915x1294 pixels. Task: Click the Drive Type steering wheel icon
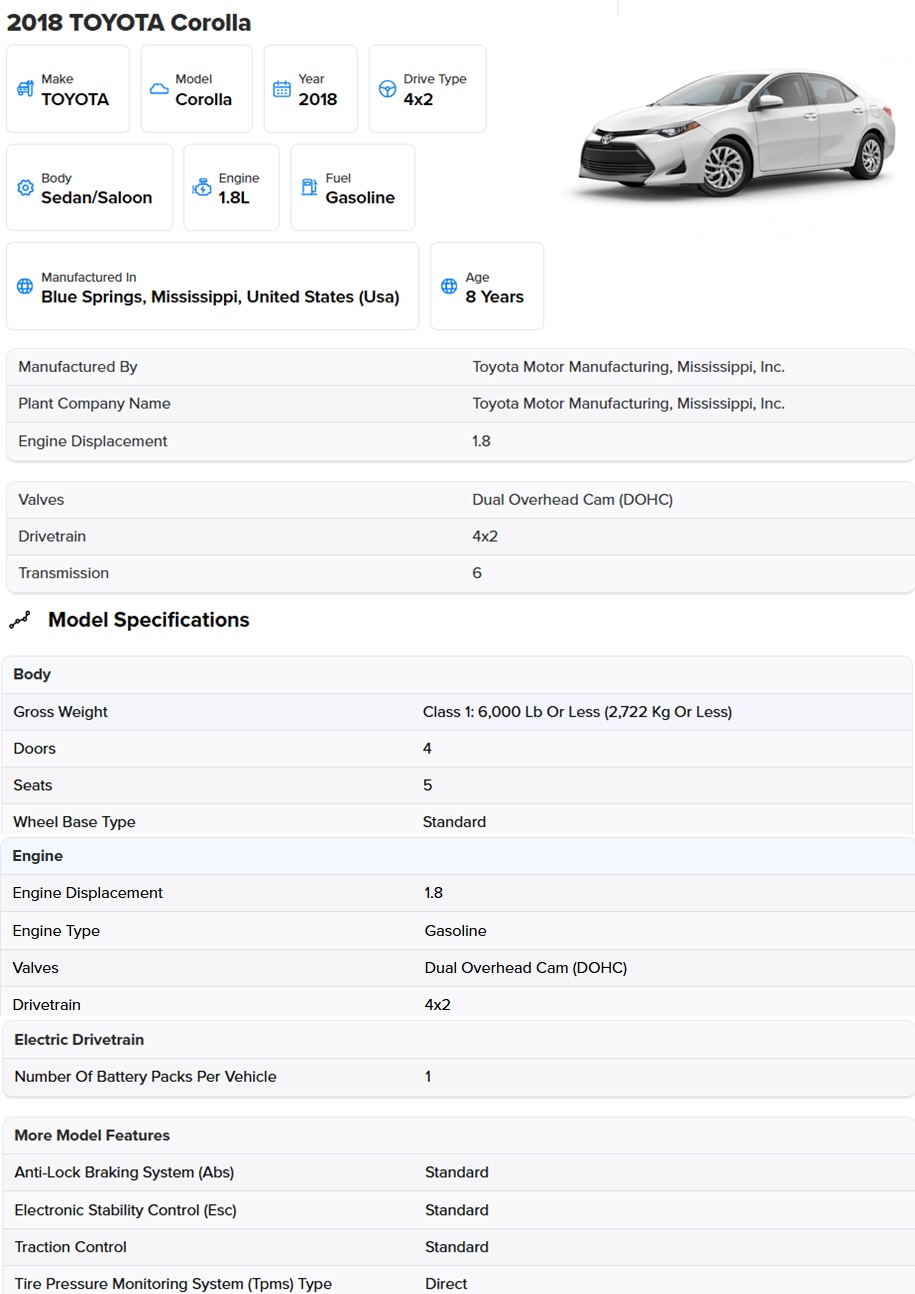coord(387,89)
